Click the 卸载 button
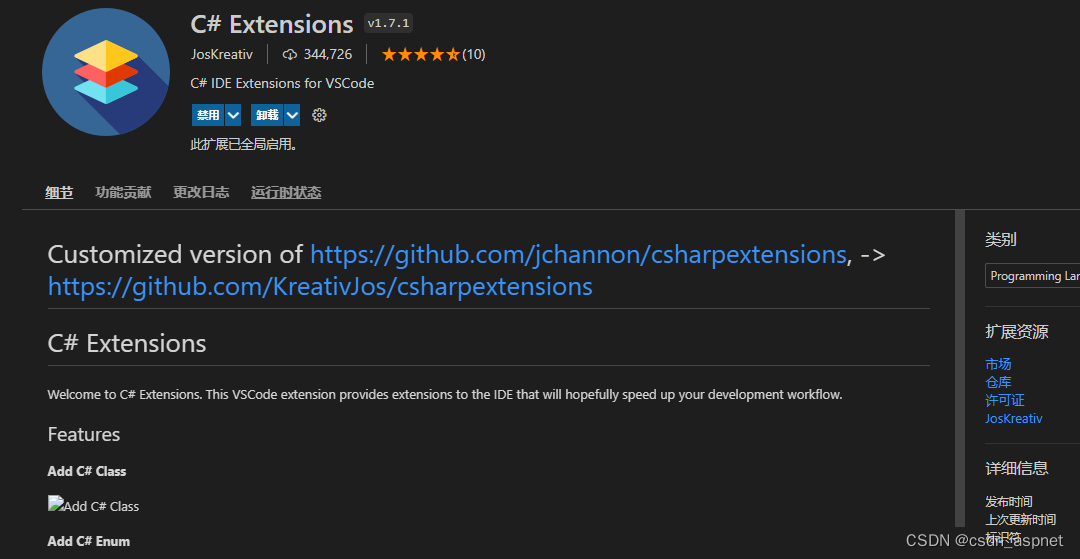Viewport: 1080px width, 559px height. pyautogui.click(x=267, y=115)
